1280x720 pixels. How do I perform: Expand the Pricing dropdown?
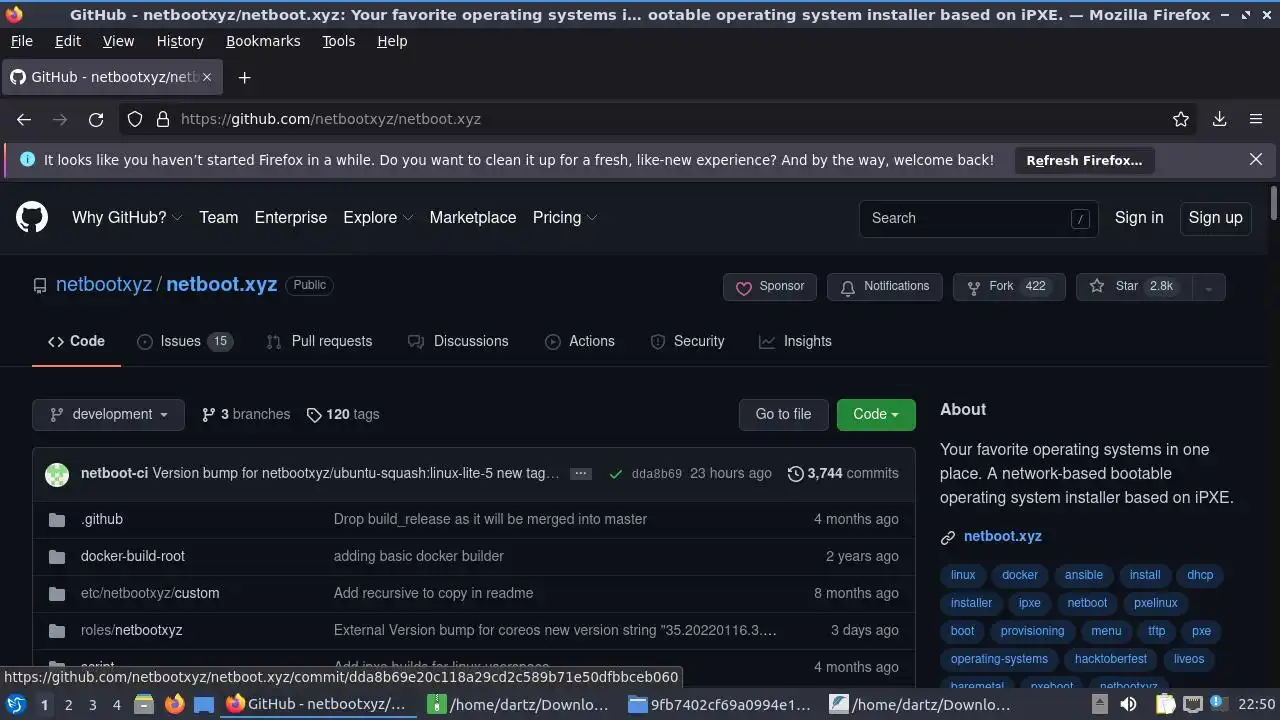[x=565, y=217]
